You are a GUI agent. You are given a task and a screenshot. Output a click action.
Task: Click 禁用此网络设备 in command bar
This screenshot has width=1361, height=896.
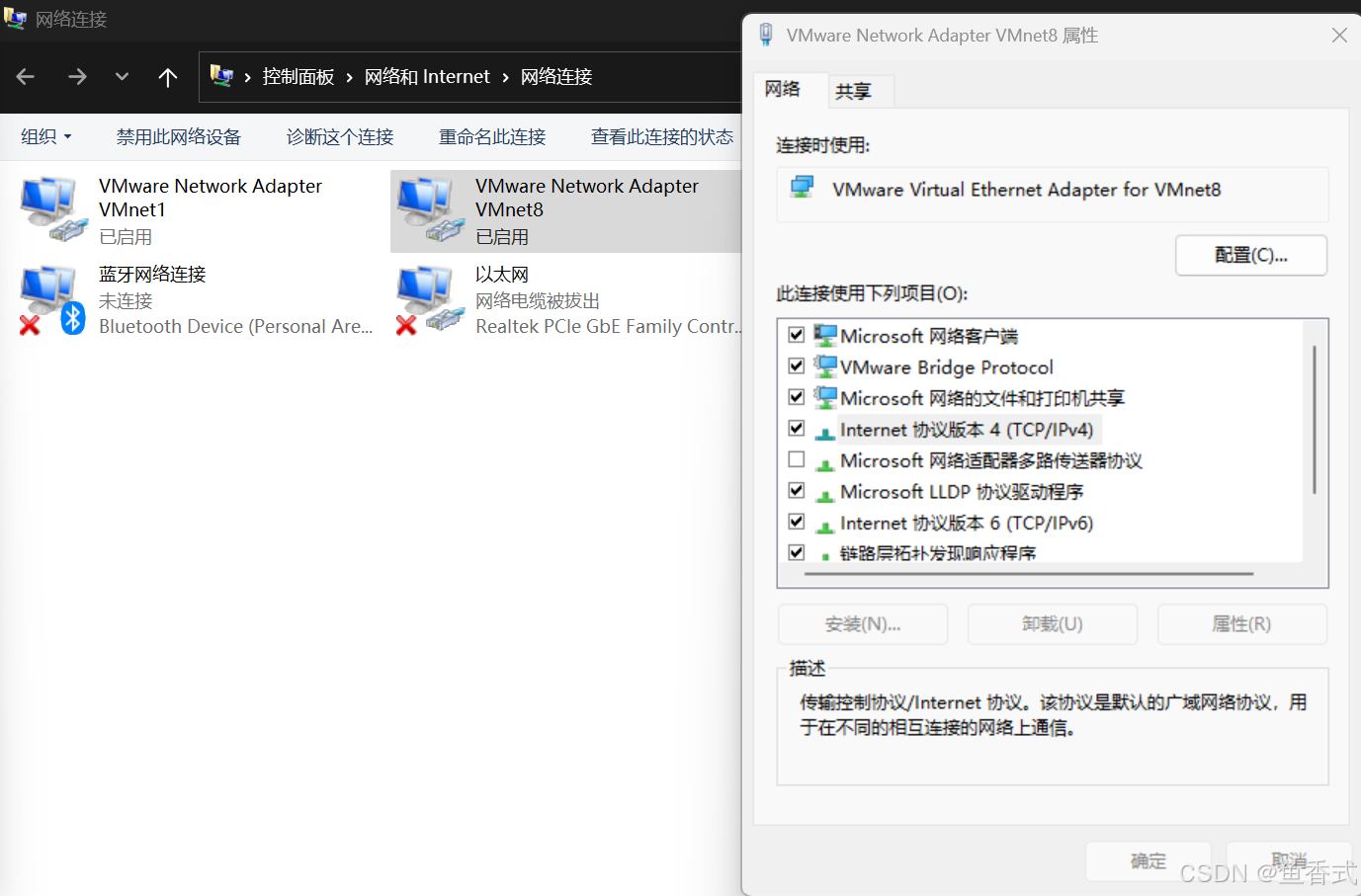pos(178,136)
